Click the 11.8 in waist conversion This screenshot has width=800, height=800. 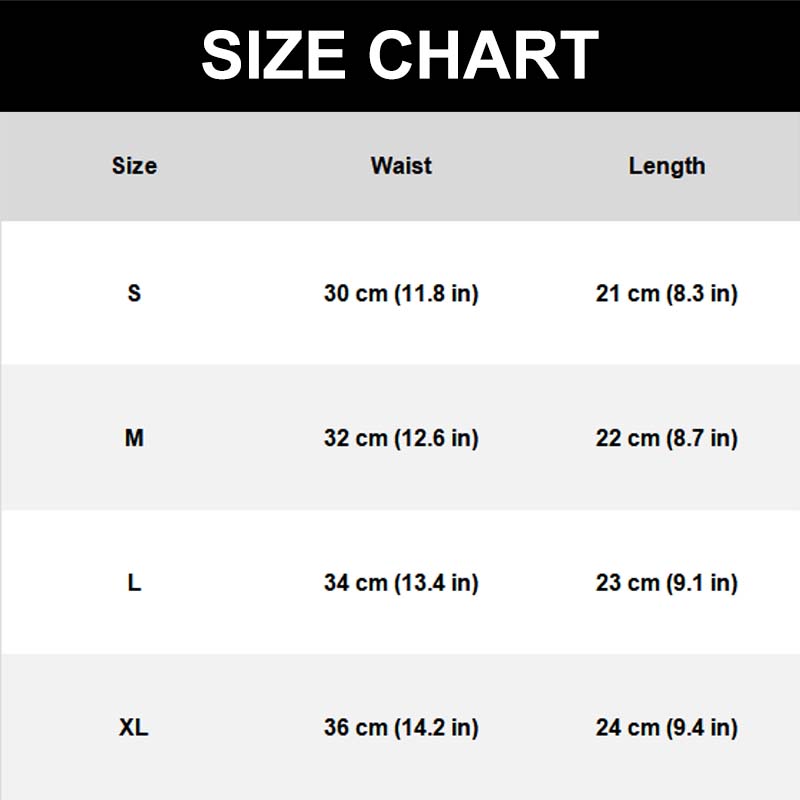click(437, 294)
